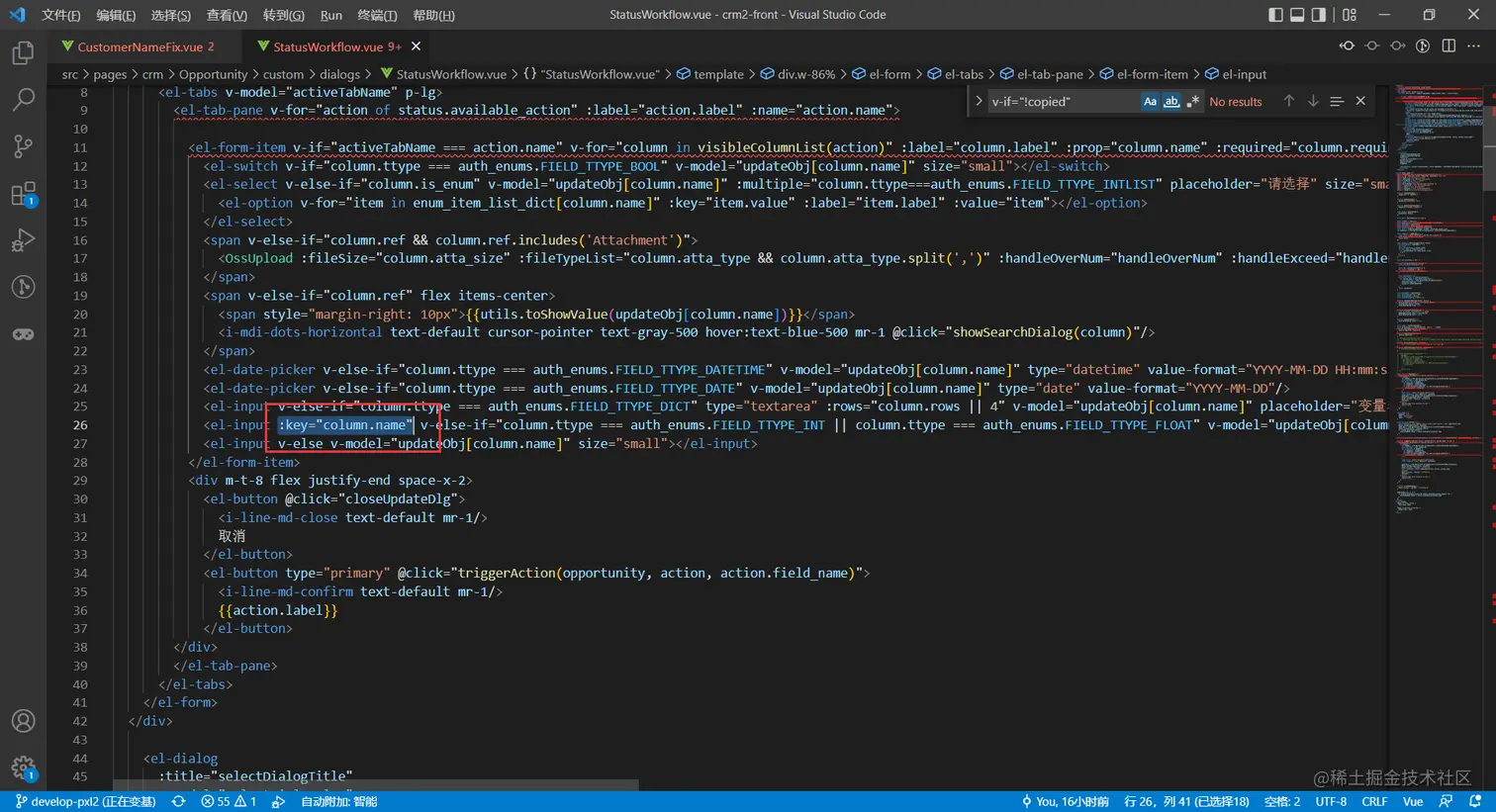The width and height of the screenshot is (1496, 812).
Task: Click 自动附加: 智能 in status bar
Action: click(338, 801)
